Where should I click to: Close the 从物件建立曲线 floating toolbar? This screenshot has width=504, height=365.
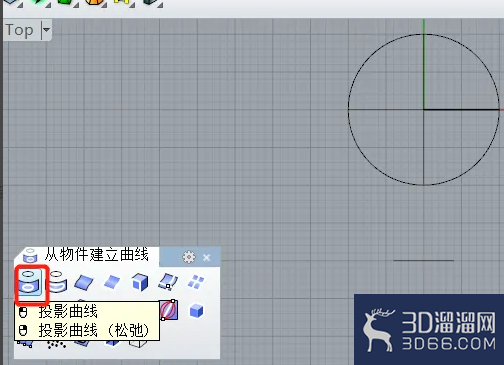pos(207,257)
